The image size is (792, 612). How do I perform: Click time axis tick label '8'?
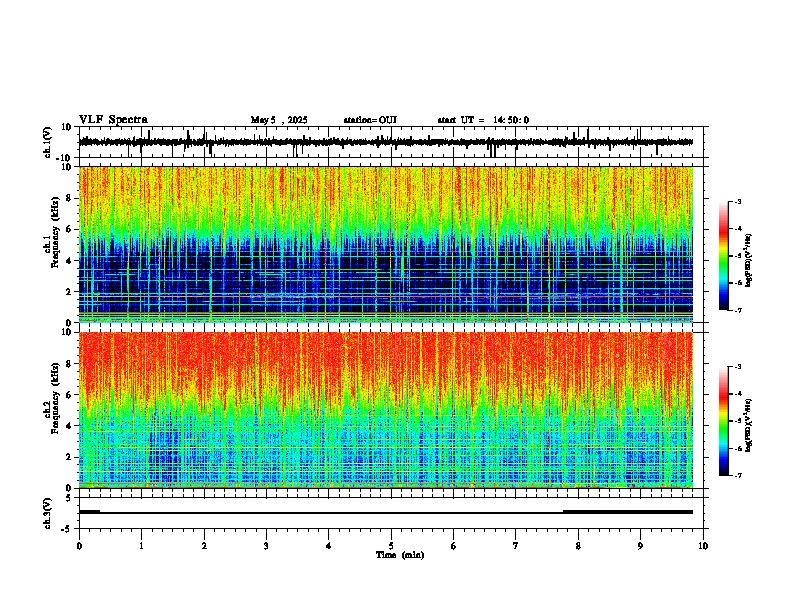578,546
